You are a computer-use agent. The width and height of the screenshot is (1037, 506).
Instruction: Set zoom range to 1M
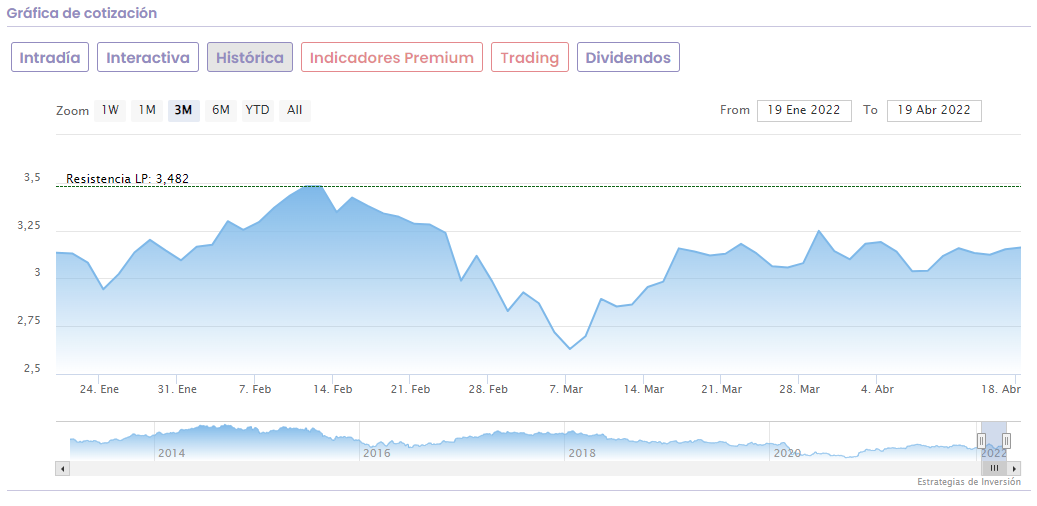(x=147, y=110)
